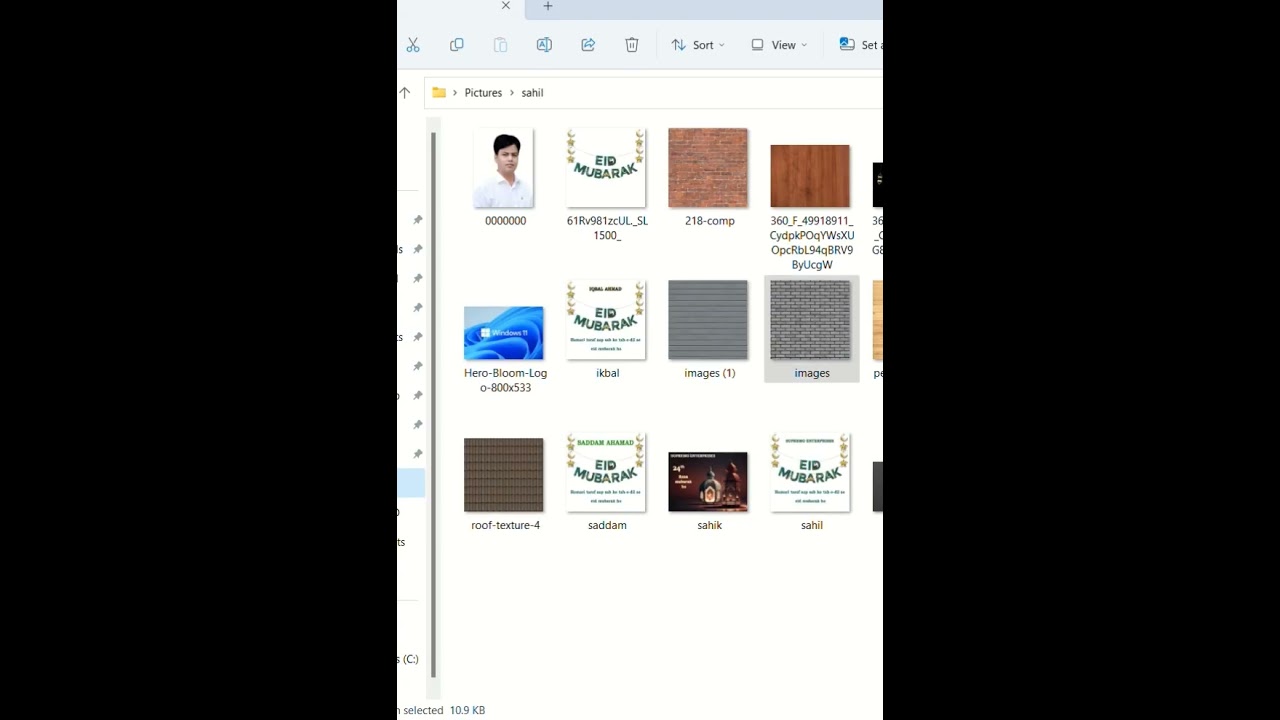The height and width of the screenshot is (720, 1280).
Task: Click the Cut scissors icon
Action: pyautogui.click(x=413, y=45)
